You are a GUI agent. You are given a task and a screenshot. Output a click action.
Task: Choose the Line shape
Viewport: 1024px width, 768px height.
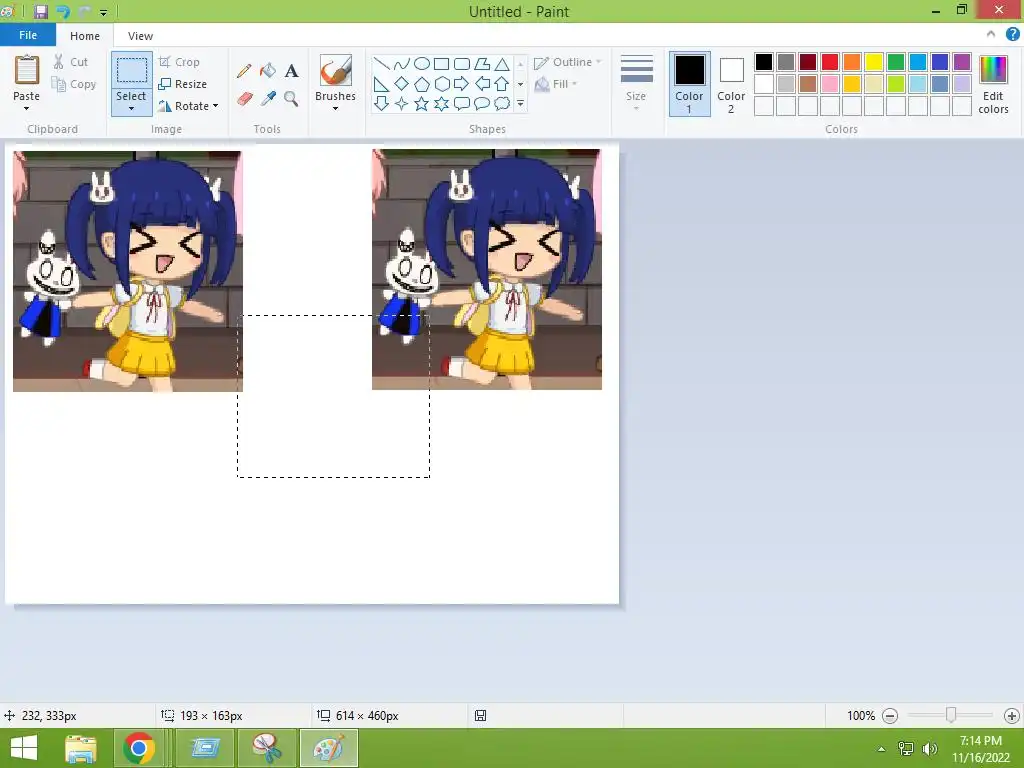point(381,63)
